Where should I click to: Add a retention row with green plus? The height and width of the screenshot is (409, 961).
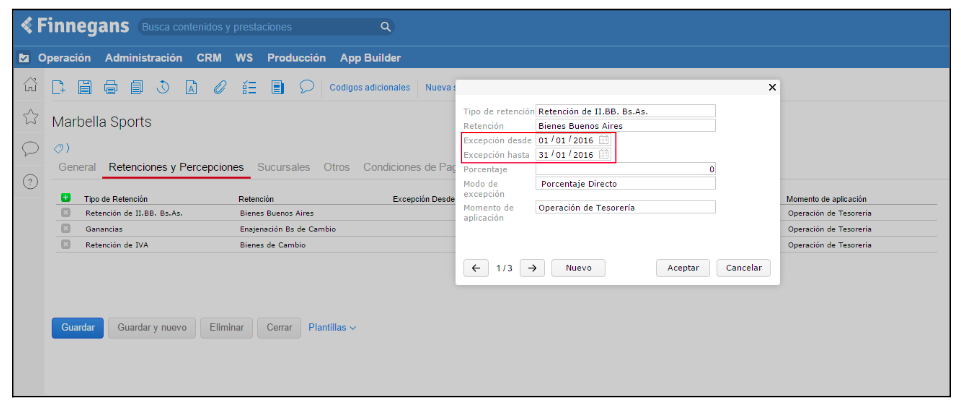66,198
